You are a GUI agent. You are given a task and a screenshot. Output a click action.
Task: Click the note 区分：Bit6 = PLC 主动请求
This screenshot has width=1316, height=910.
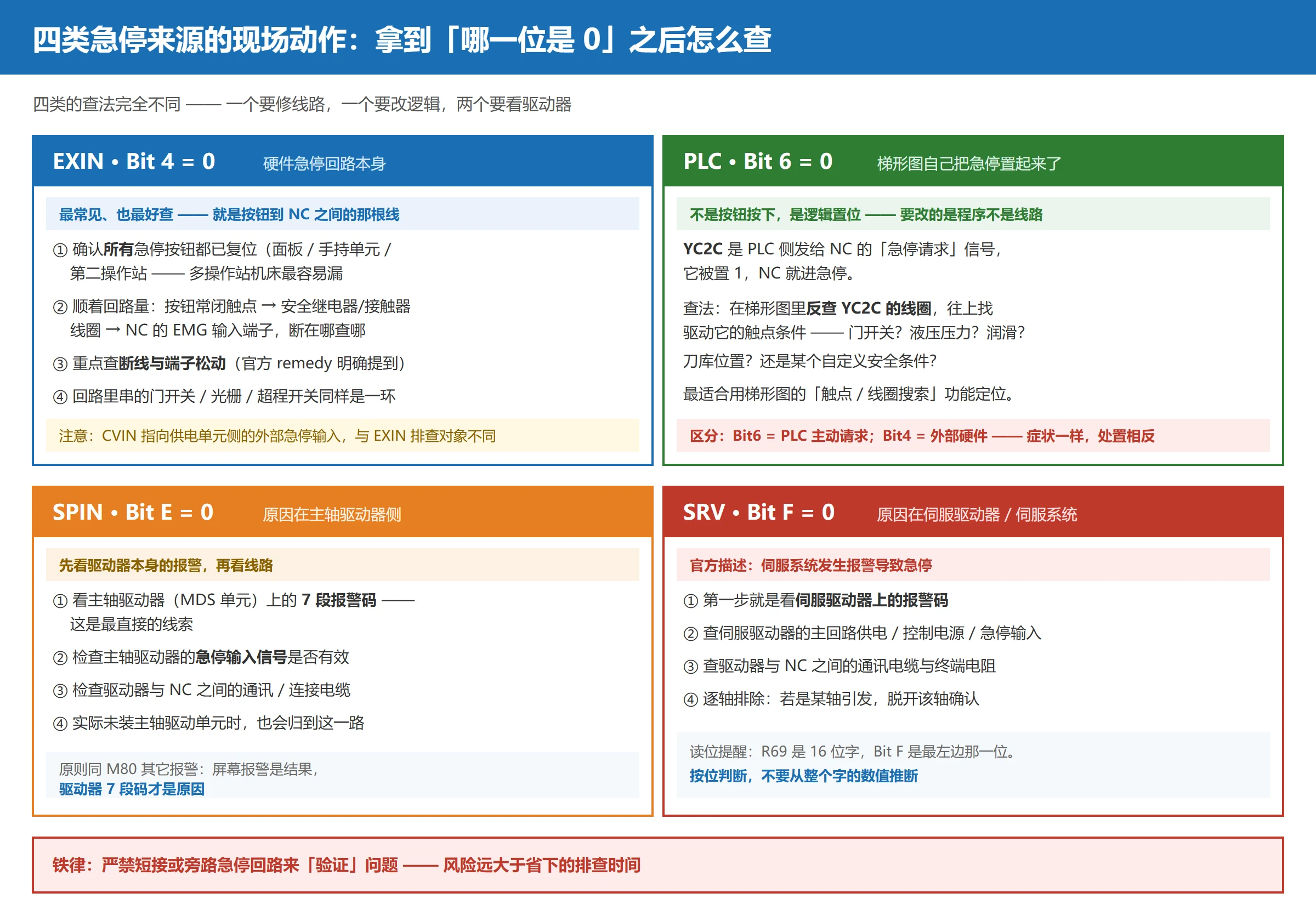pyautogui.click(x=973, y=436)
